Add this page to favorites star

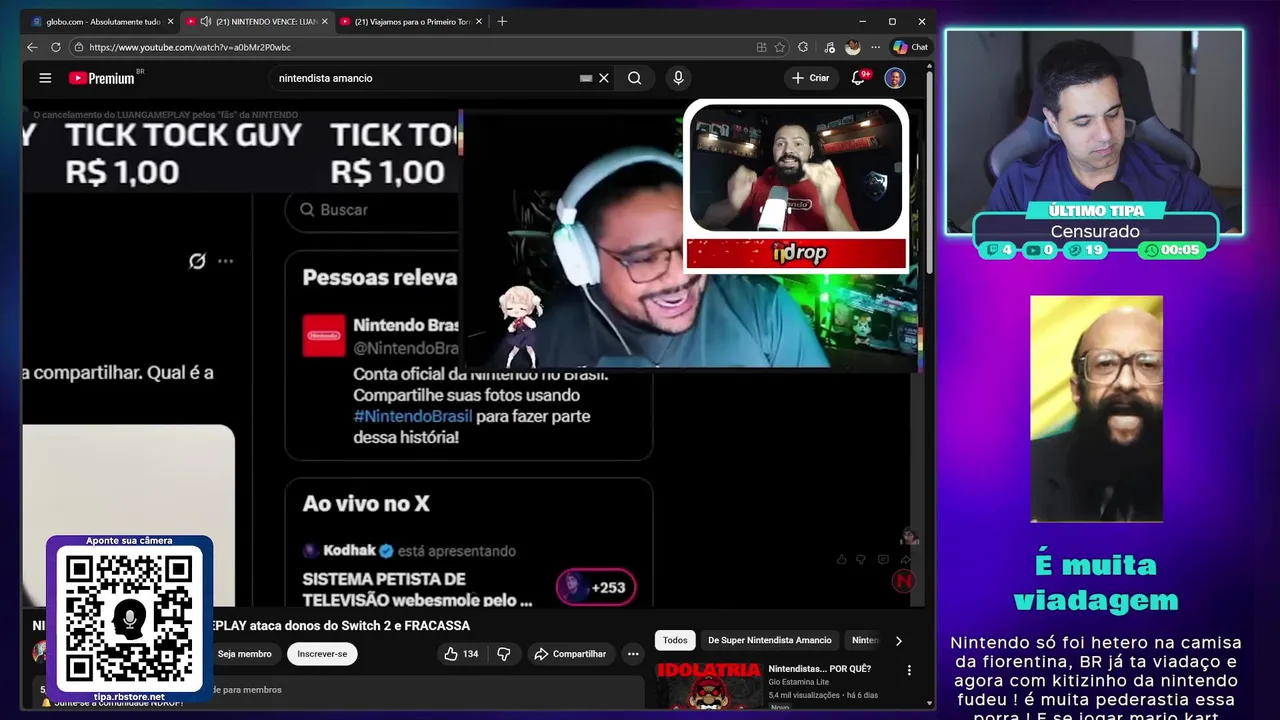tap(780, 47)
